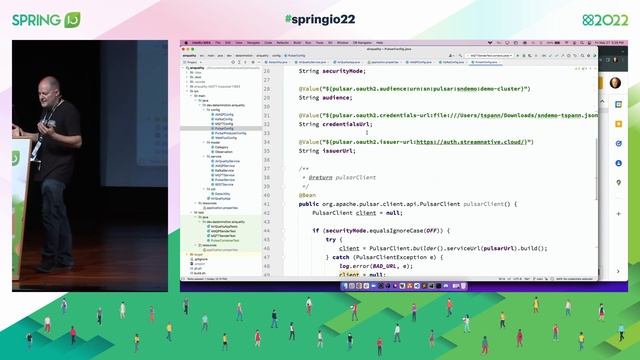Screen dimensions: 640x360
Task: Switch to the application.properties editor tab
Action: pyautogui.click(x=384, y=62)
